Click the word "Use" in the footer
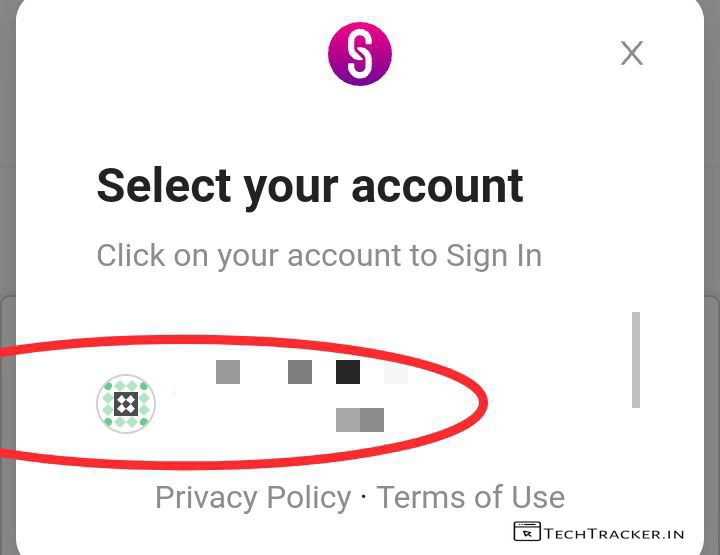 tap(537, 497)
